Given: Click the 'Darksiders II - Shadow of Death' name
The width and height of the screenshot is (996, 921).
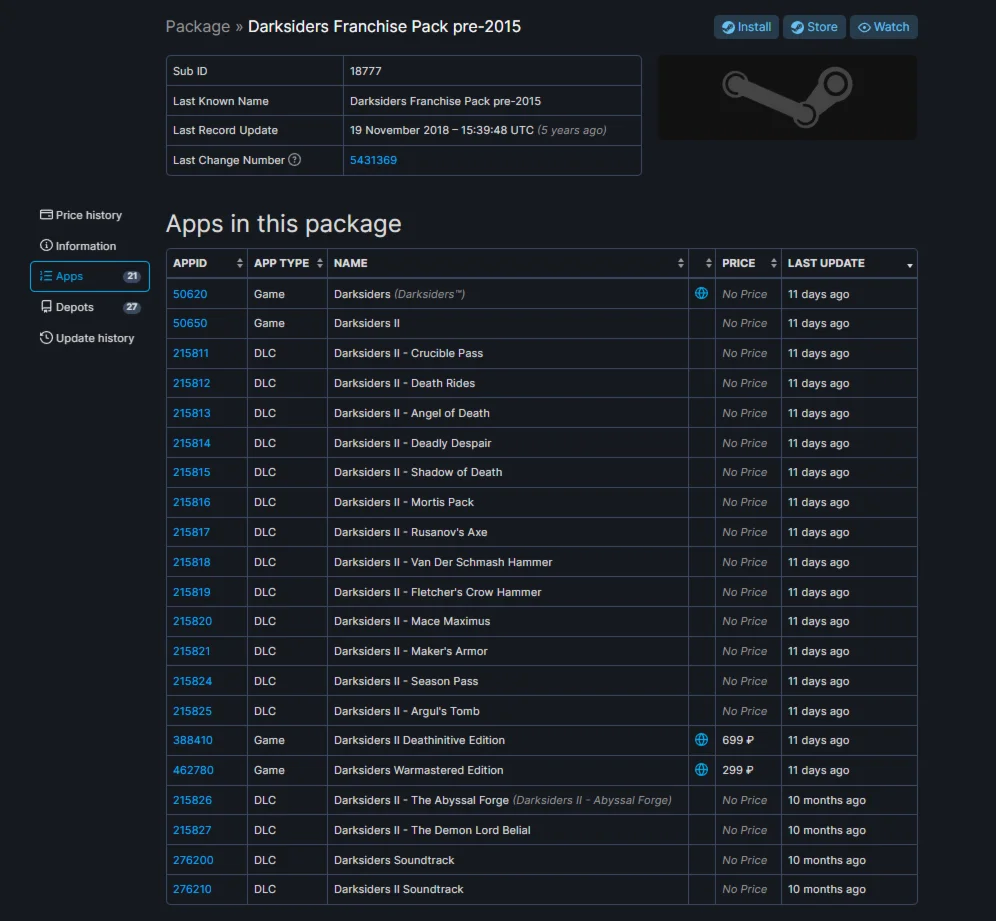Looking at the screenshot, I should [x=418, y=472].
